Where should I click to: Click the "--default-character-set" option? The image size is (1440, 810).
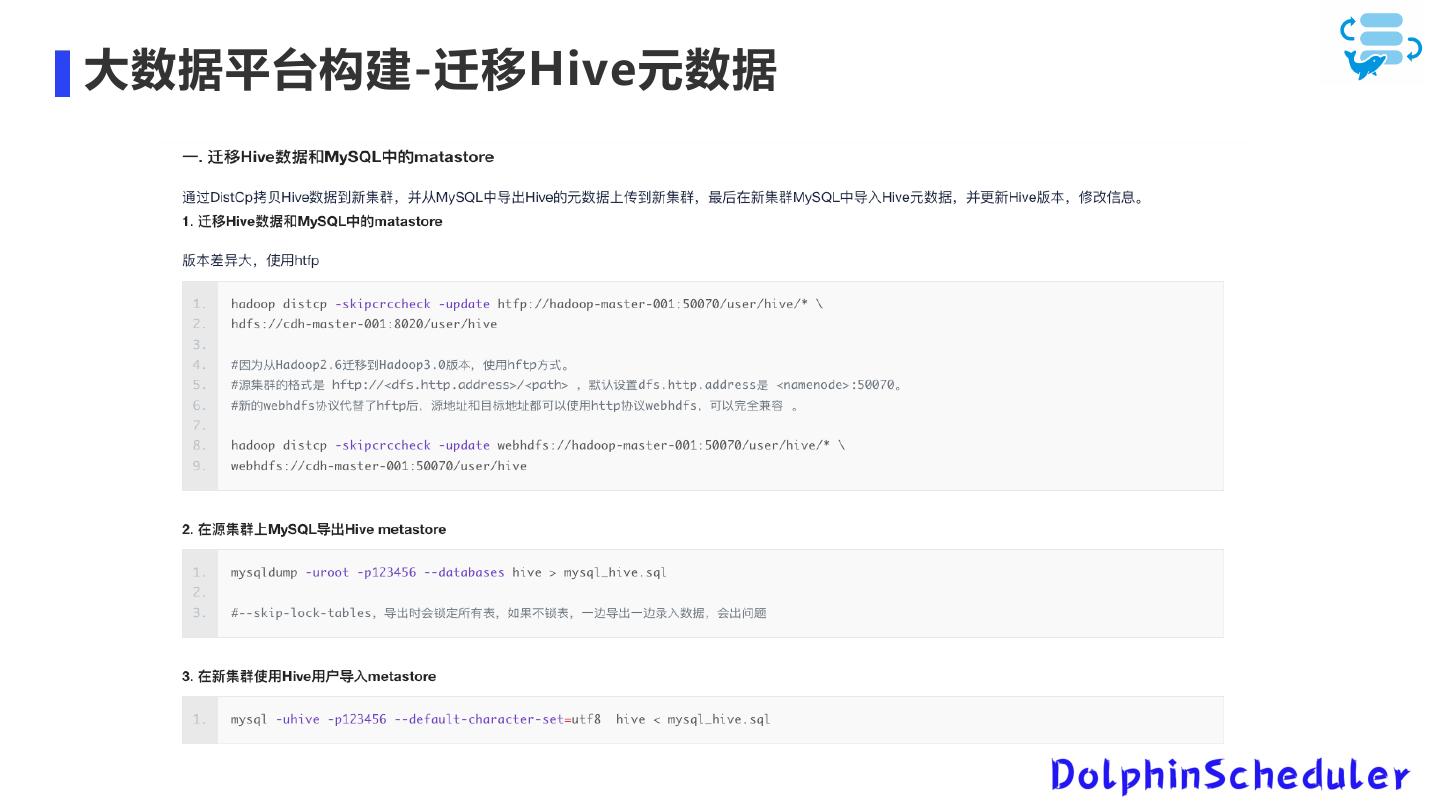point(479,719)
